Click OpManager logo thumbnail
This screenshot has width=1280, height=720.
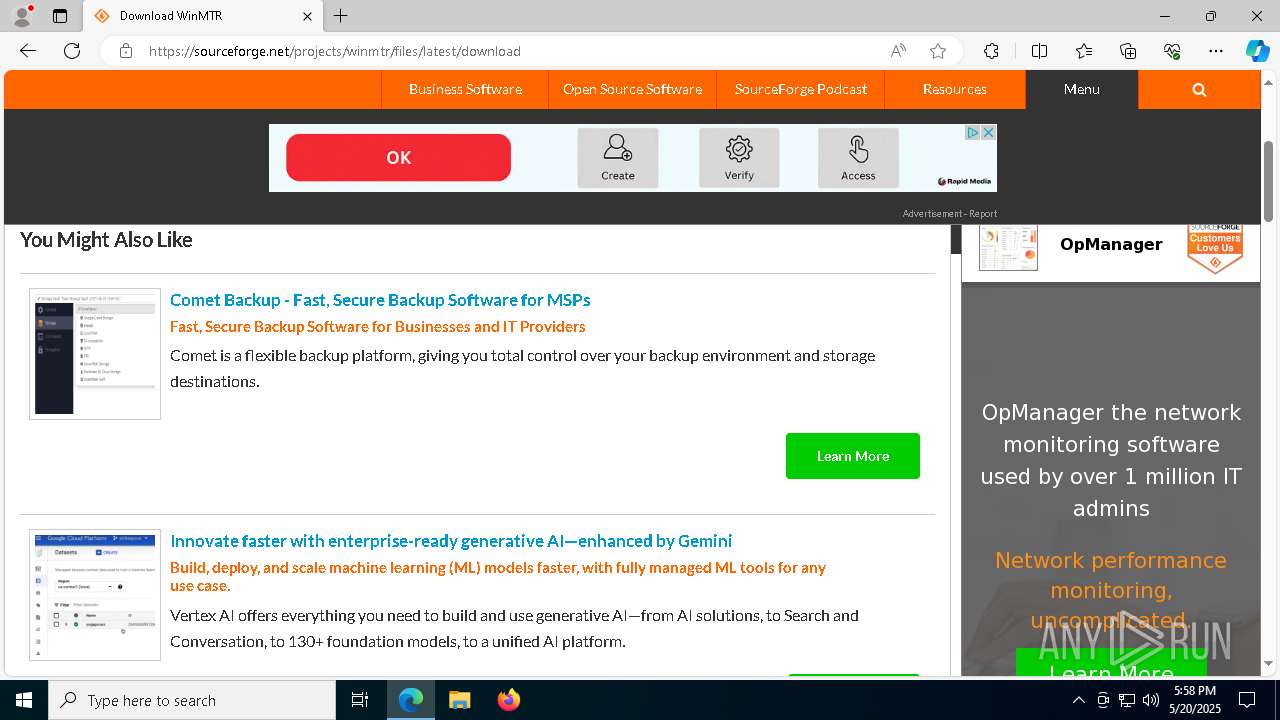[x=1008, y=247]
